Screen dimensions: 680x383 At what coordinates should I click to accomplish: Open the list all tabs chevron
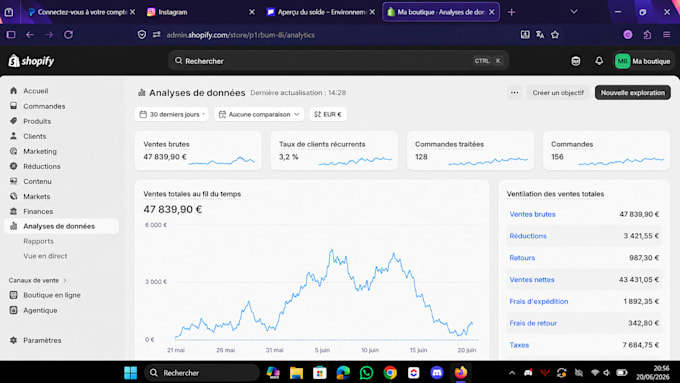tap(574, 12)
